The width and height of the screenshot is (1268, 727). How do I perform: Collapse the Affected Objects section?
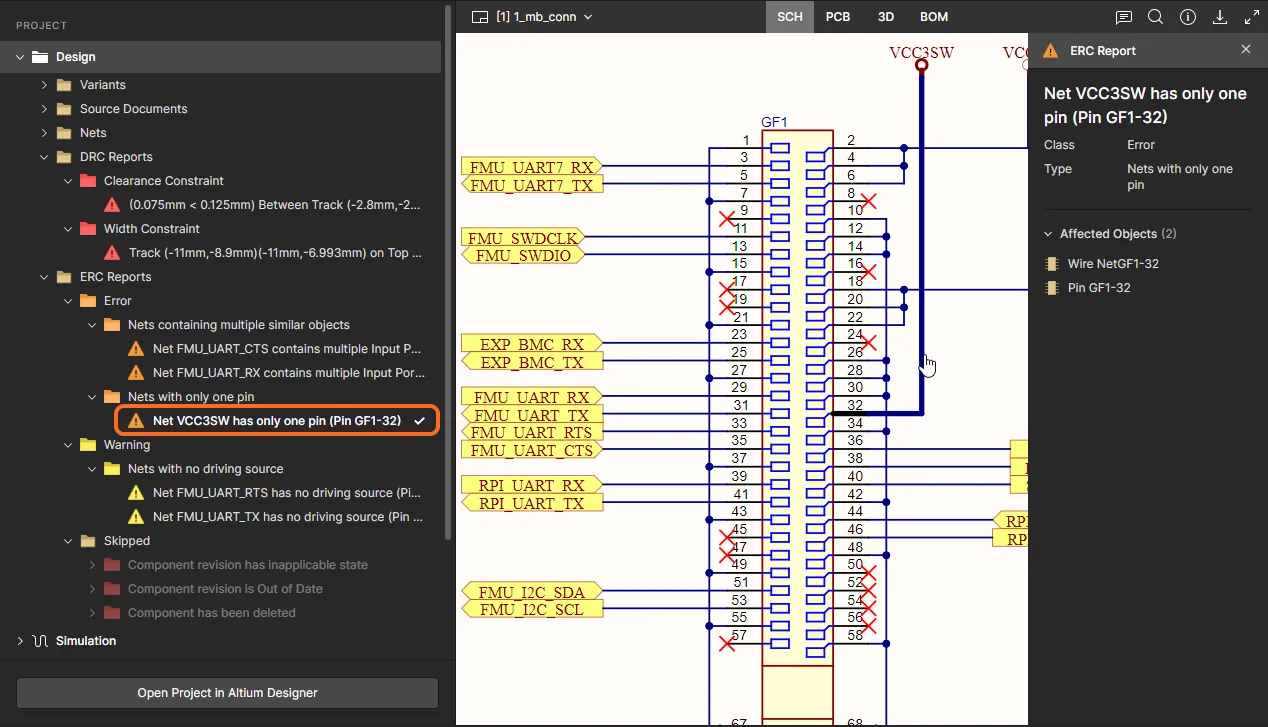[x=1048, y=234]
